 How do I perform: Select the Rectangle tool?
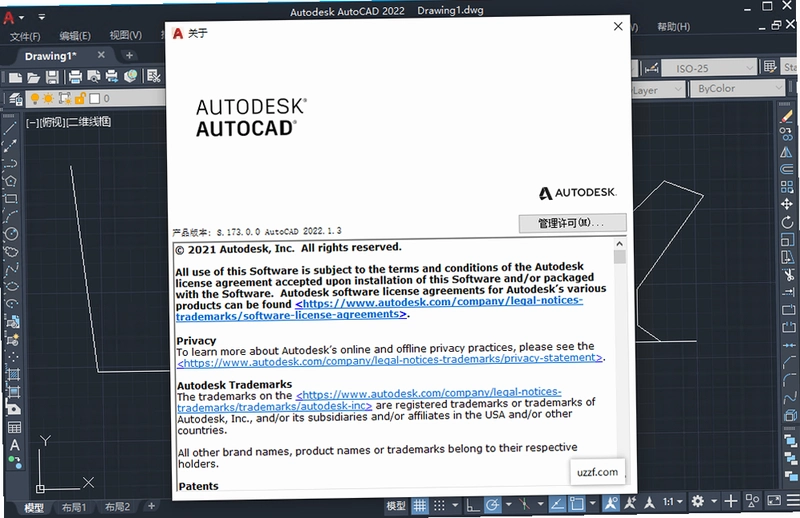coord(11,199)
